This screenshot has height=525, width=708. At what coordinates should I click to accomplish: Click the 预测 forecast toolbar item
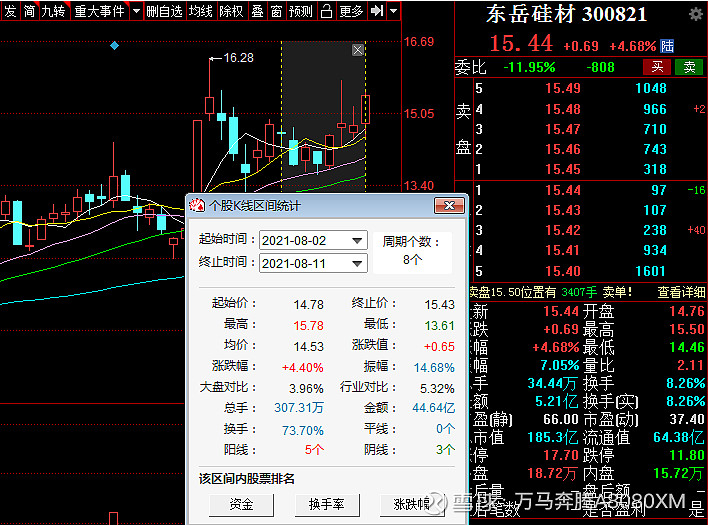[x=300, y=11]
